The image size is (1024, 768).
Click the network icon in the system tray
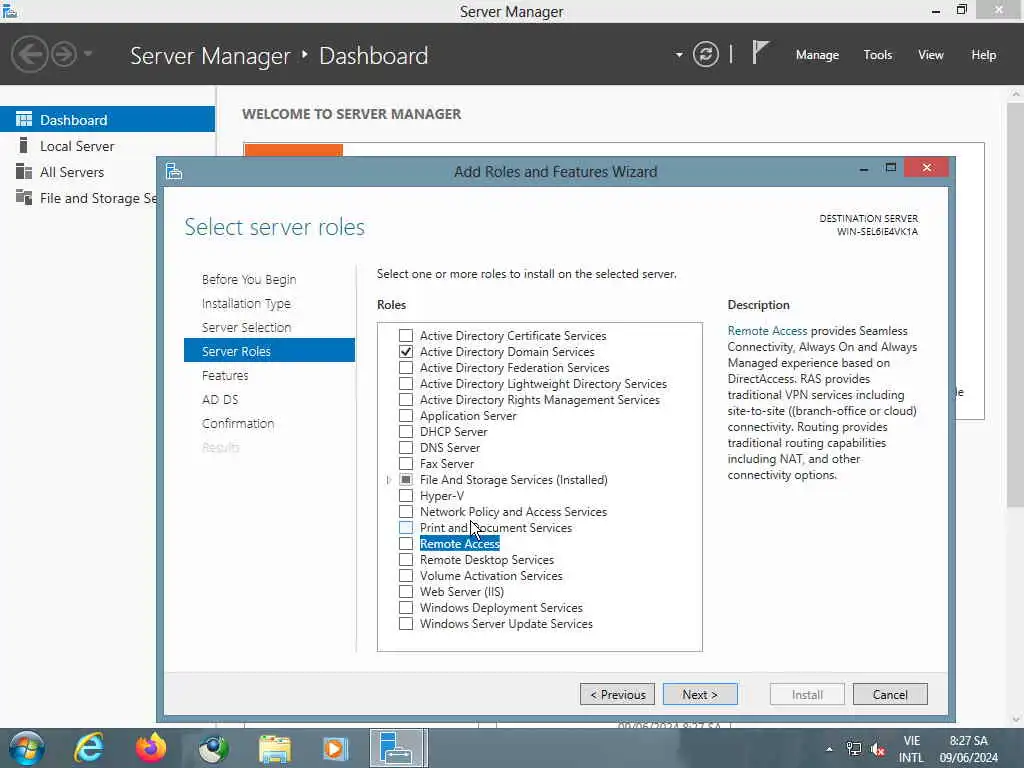coord(853,749)
